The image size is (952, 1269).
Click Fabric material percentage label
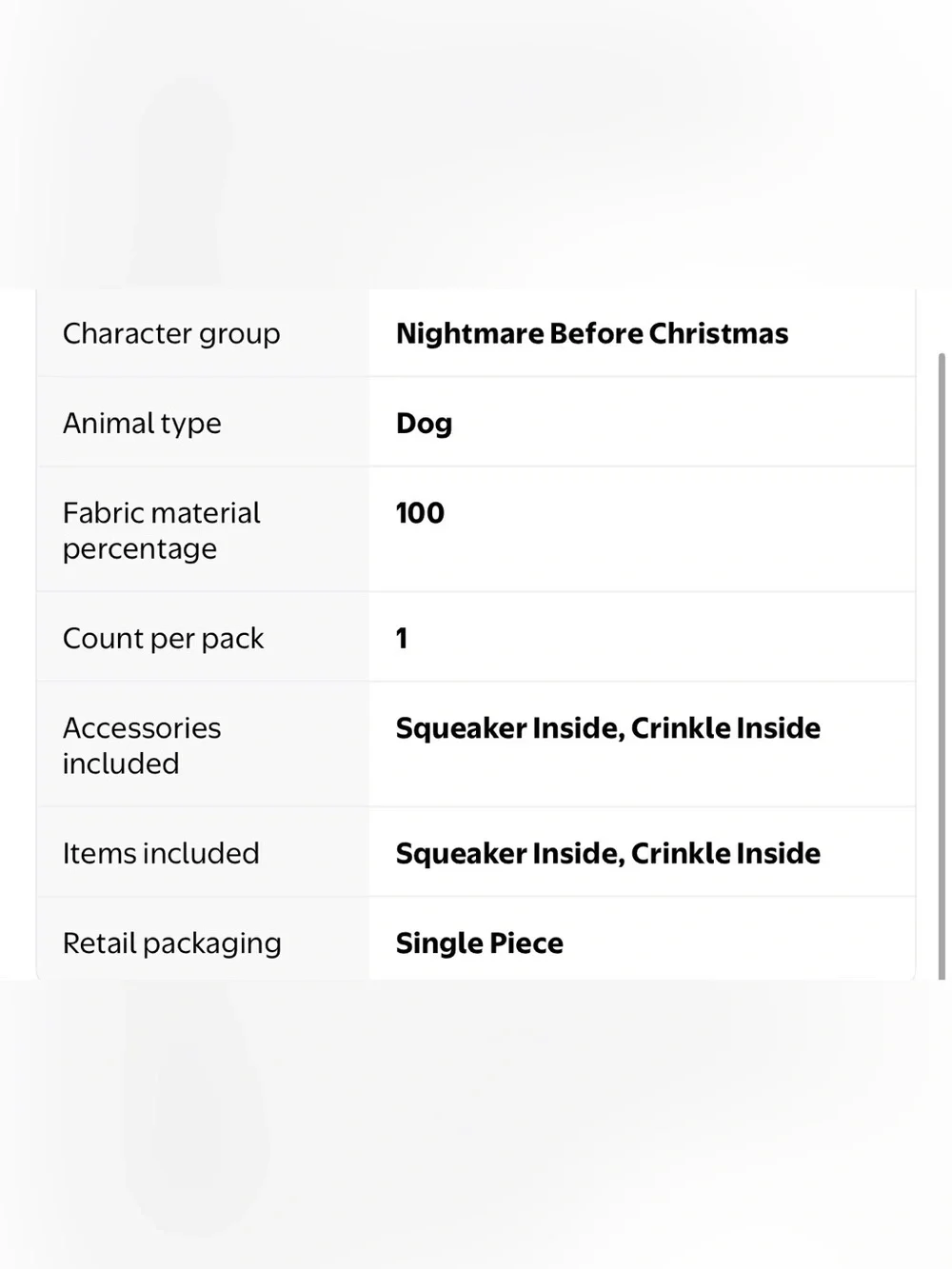pyautogui.click(x=161, y=530)
